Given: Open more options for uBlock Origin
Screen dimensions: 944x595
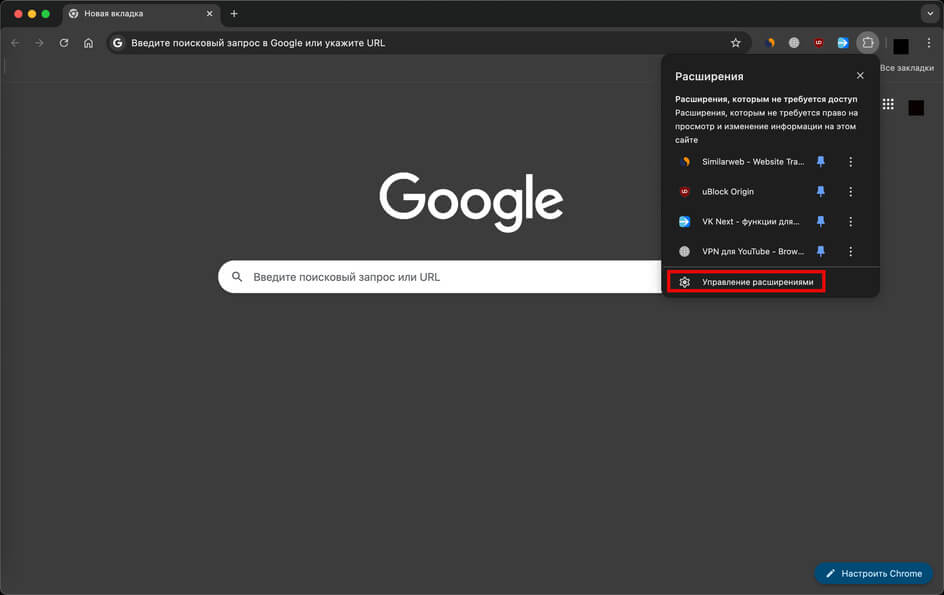Looking at the screenshot, I should pos(851,192).
